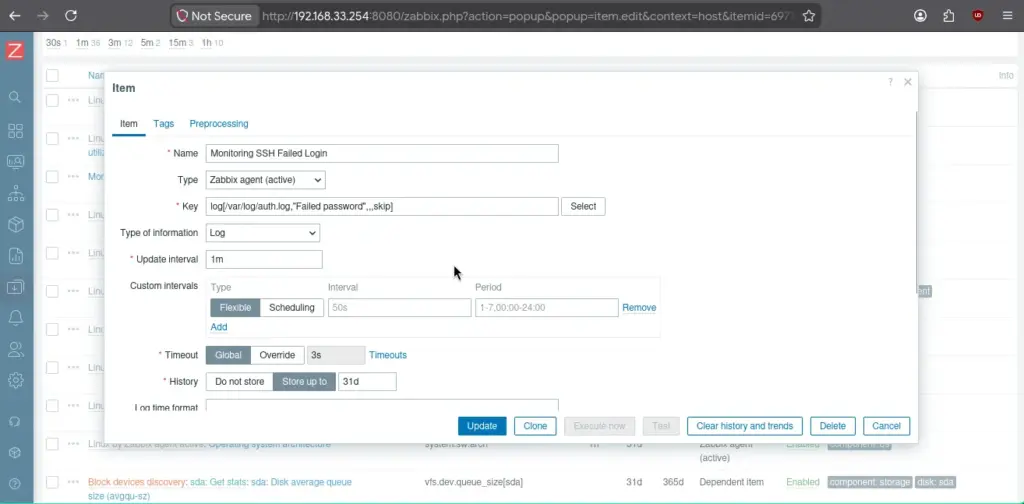The height and width of the screenshot is (504, 1024).
Task: Open the Alerts bell icon in sidebar
Action: pos(16,317)
